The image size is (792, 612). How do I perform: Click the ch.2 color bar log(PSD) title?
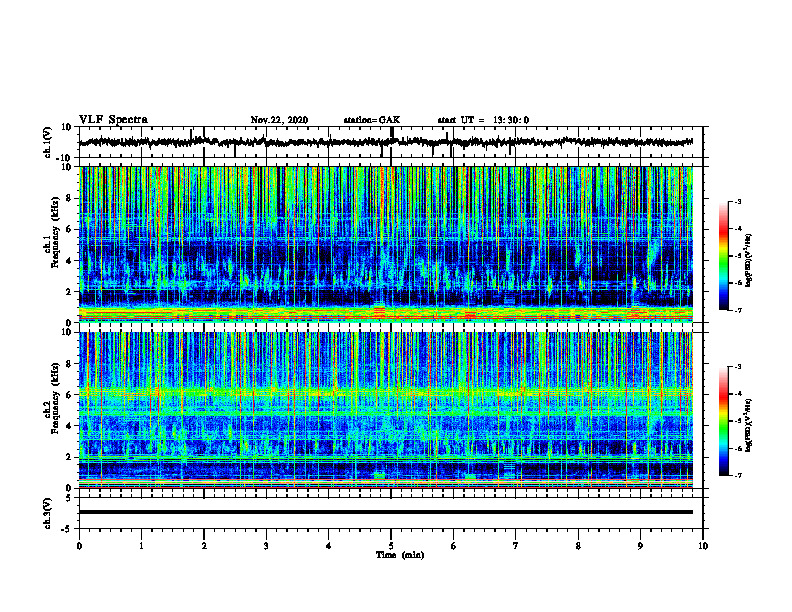(x=749, y=426)
